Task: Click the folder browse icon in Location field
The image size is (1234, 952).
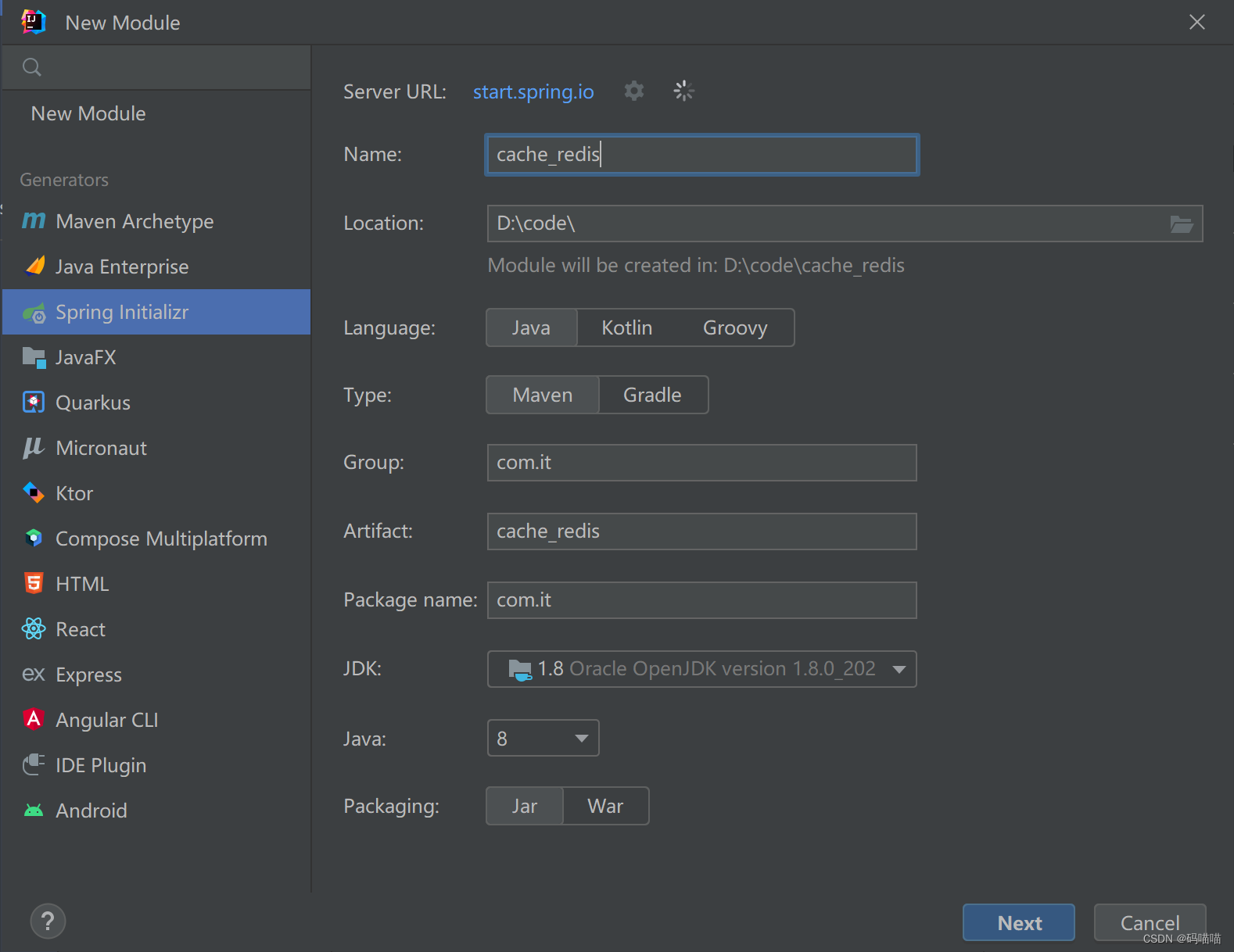Action: [x=1181, y=224]
